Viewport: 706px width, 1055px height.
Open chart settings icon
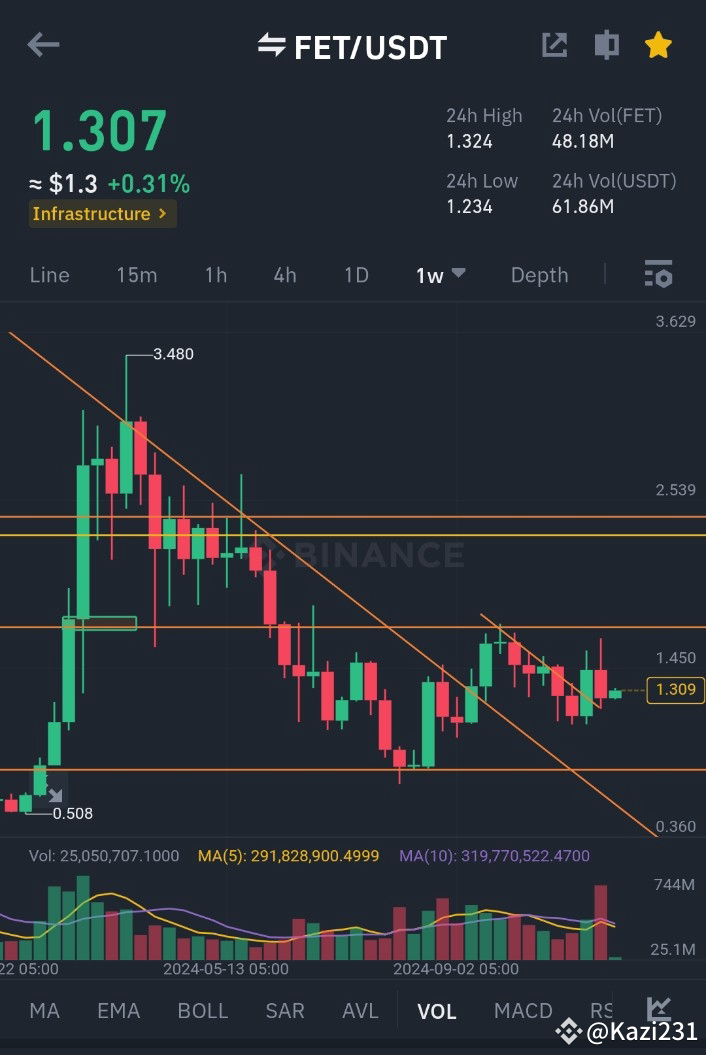(x=658, y=274)
